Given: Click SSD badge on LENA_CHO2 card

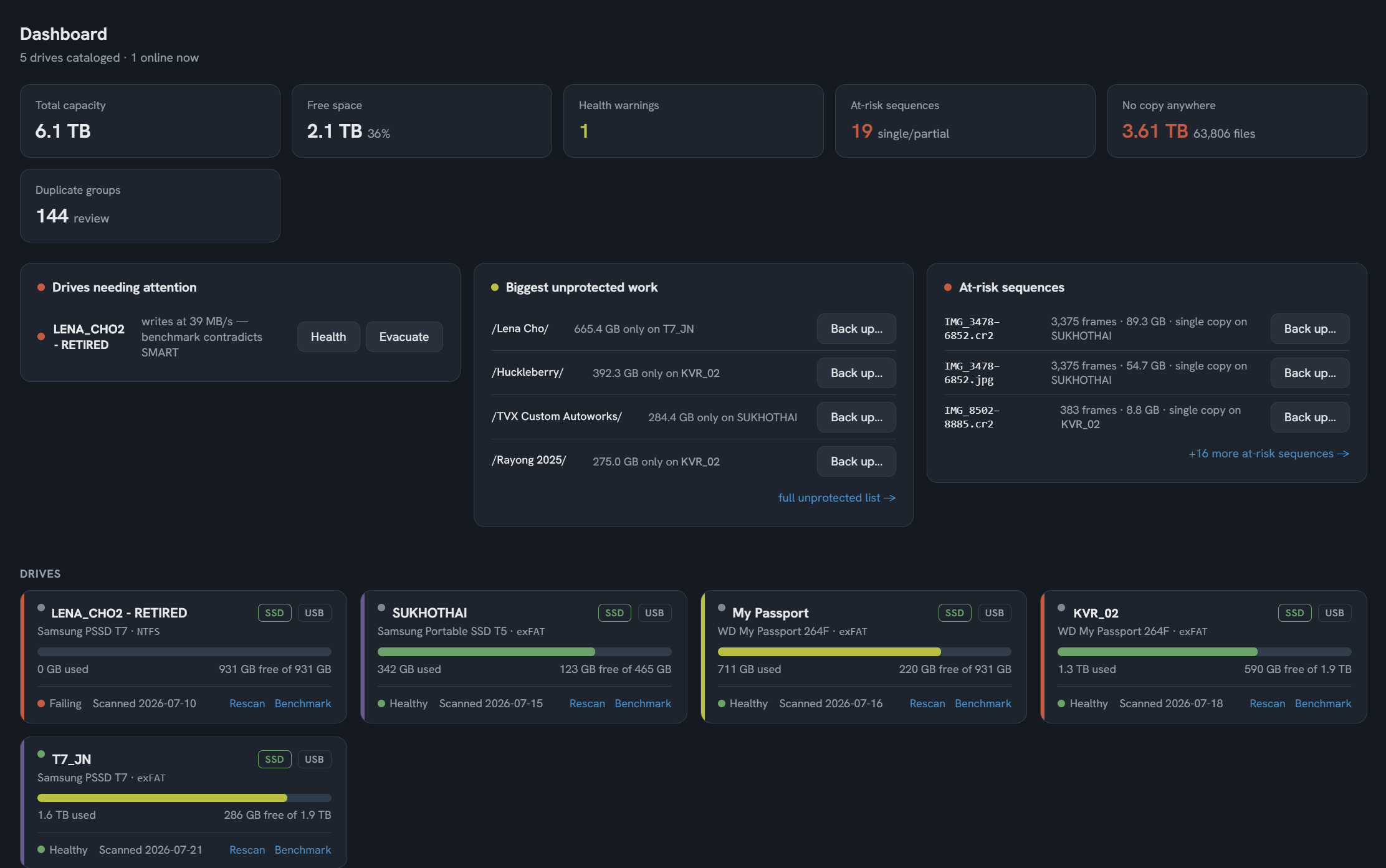Looking at the screenshot, I should point(274,613).
